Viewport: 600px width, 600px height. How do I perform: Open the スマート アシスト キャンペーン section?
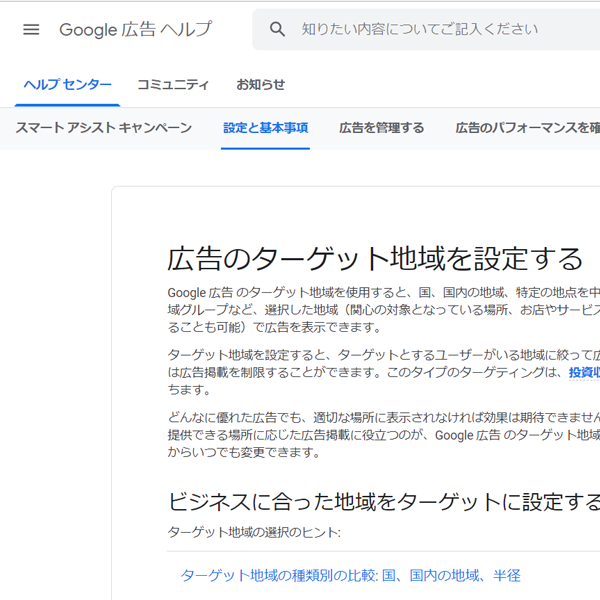[x=103, y=127]
